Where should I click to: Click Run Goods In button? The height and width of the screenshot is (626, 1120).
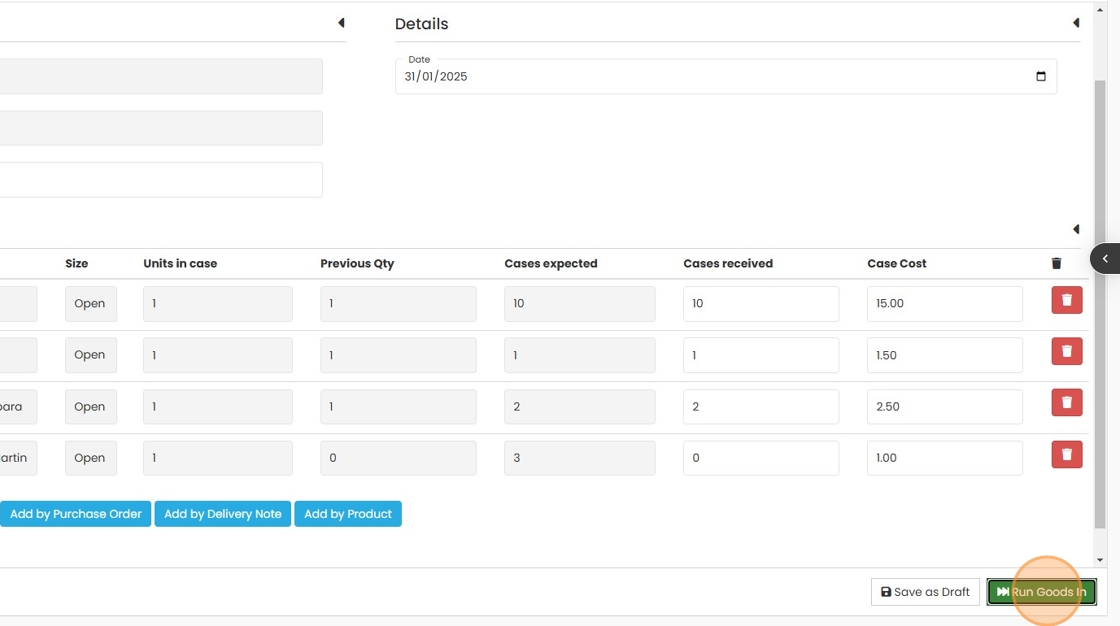tap(1041, 592)
